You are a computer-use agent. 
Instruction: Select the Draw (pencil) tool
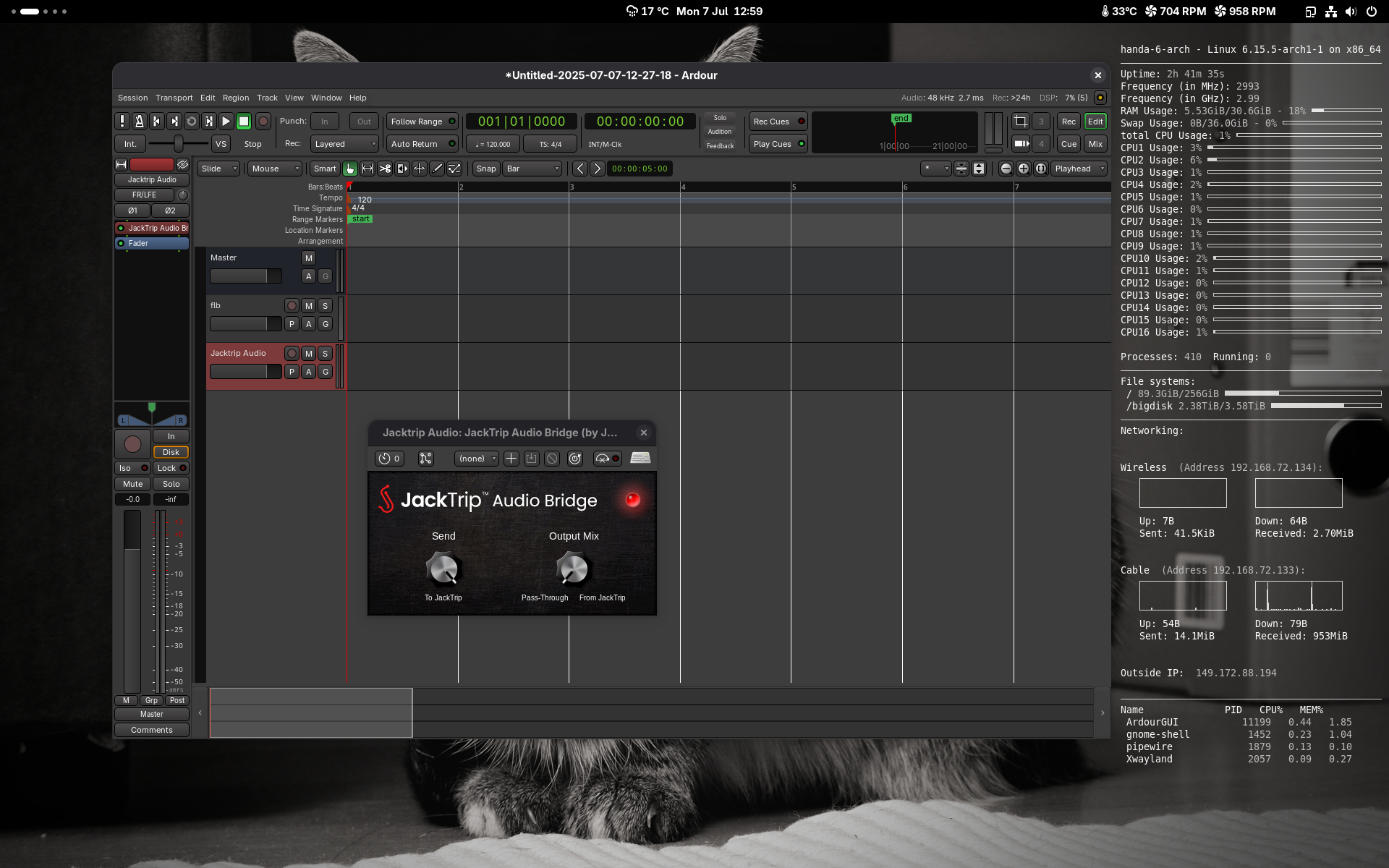437,169
